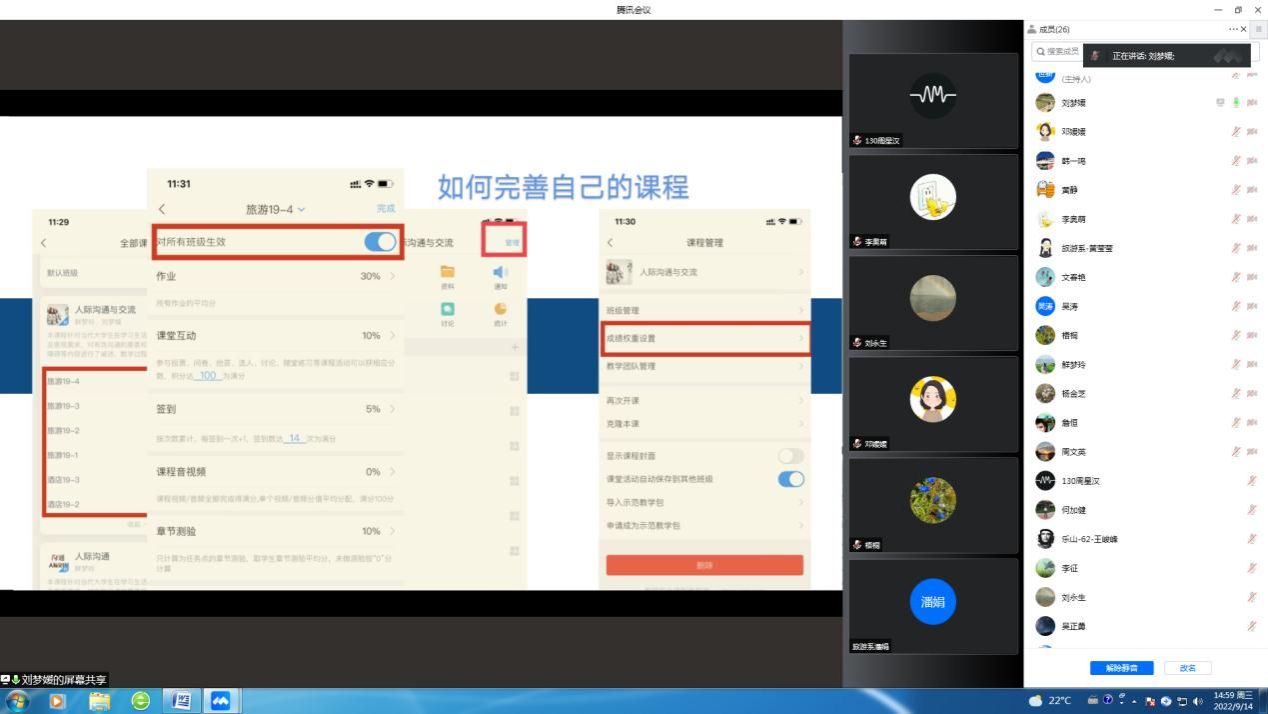Click the 改名 rename button
Image resolution: width=1268 pixels, height=714 pixels.
[x=1187, y=667]
